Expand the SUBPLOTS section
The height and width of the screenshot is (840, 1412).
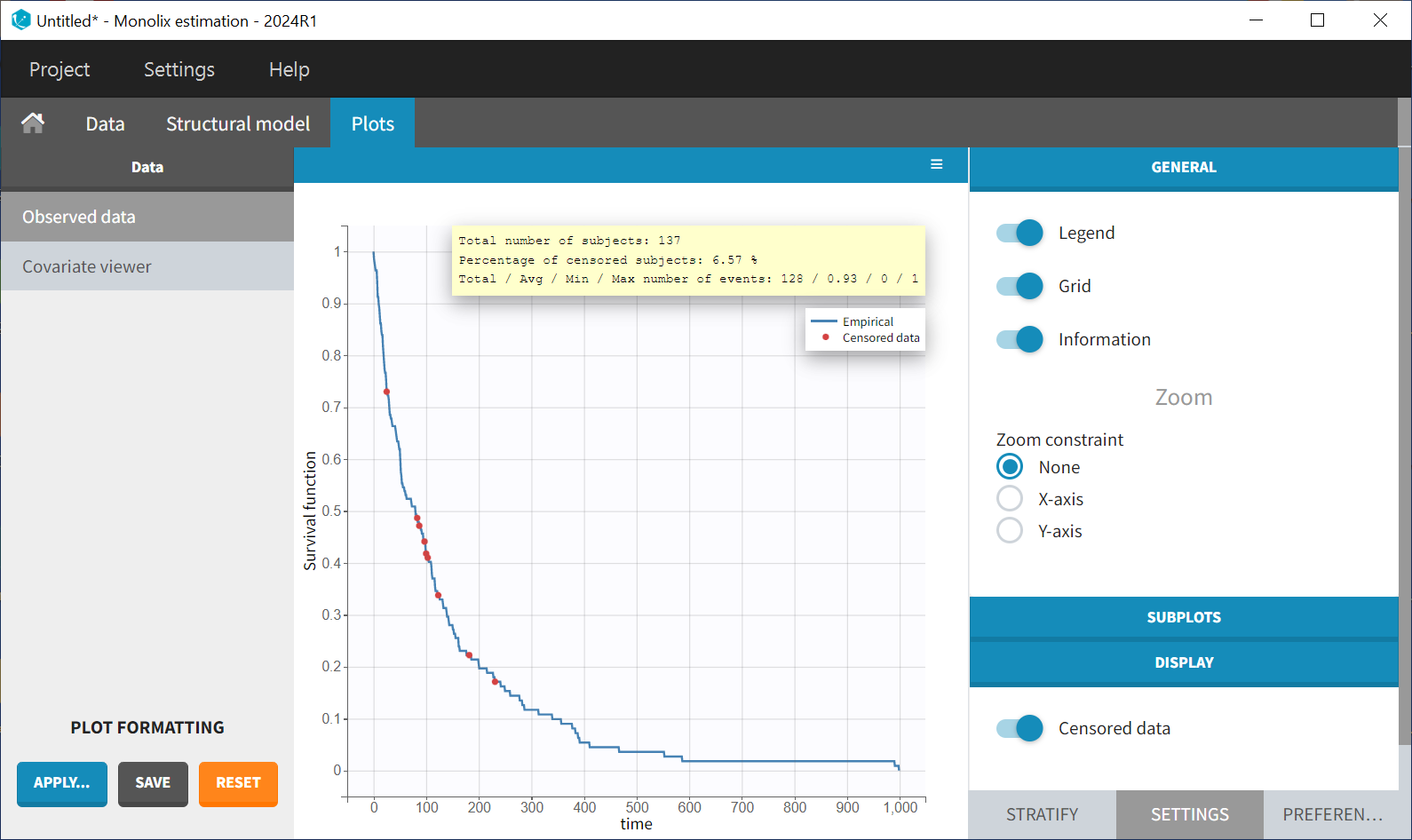(x=1183, y=617)
